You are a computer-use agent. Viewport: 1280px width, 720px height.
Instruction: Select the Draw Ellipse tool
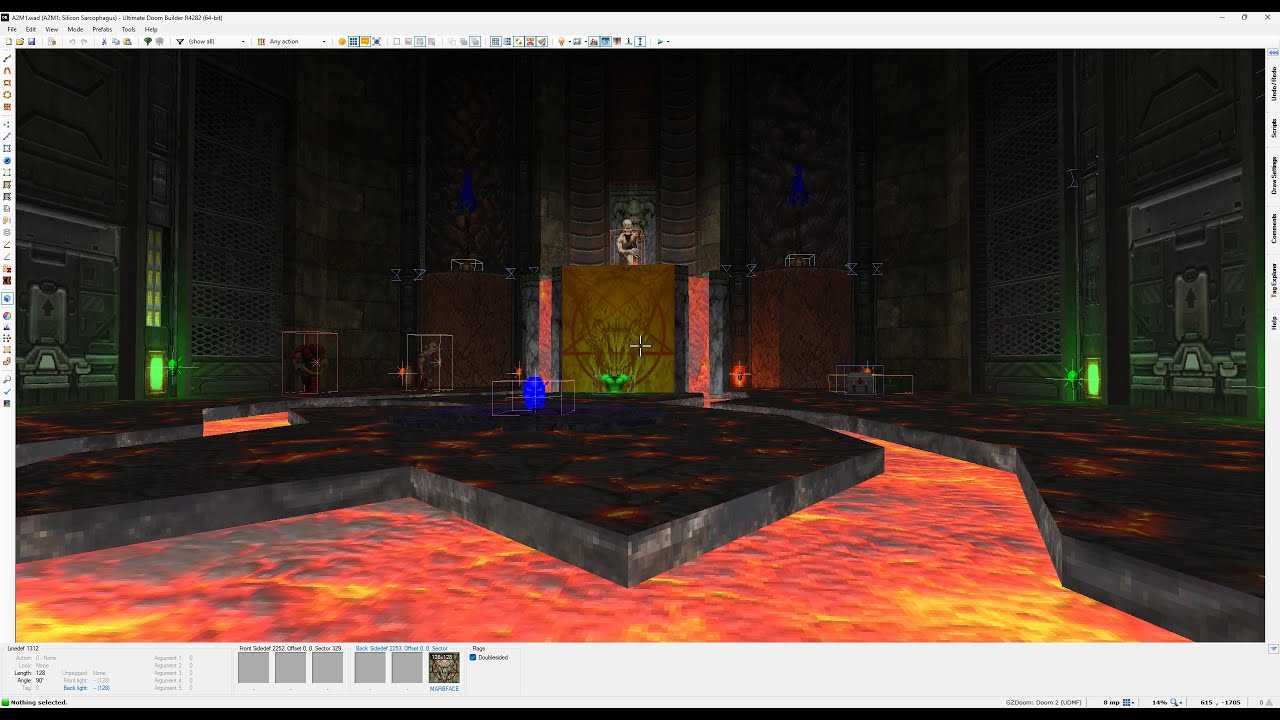point(8,94)
